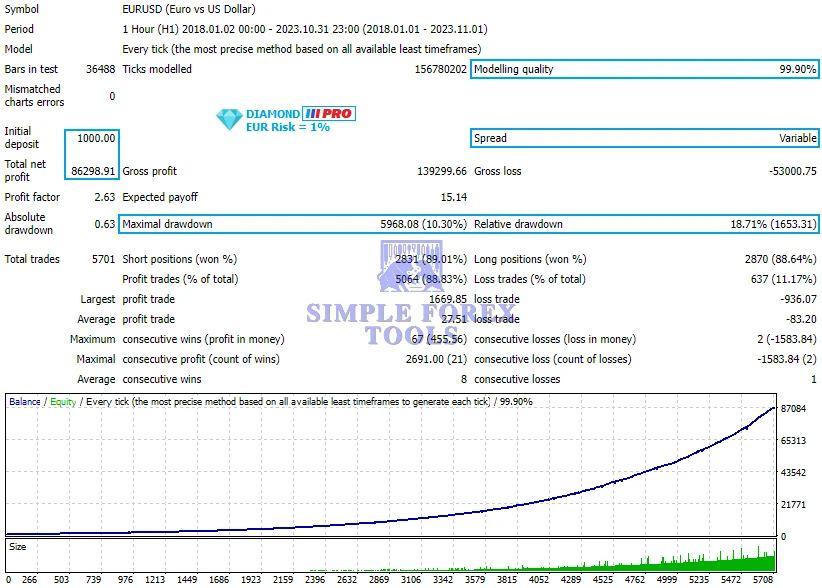This screenshot has width=822, height=588.
Task: Select the Spread Variable box
Action: (x=645, y=138)
